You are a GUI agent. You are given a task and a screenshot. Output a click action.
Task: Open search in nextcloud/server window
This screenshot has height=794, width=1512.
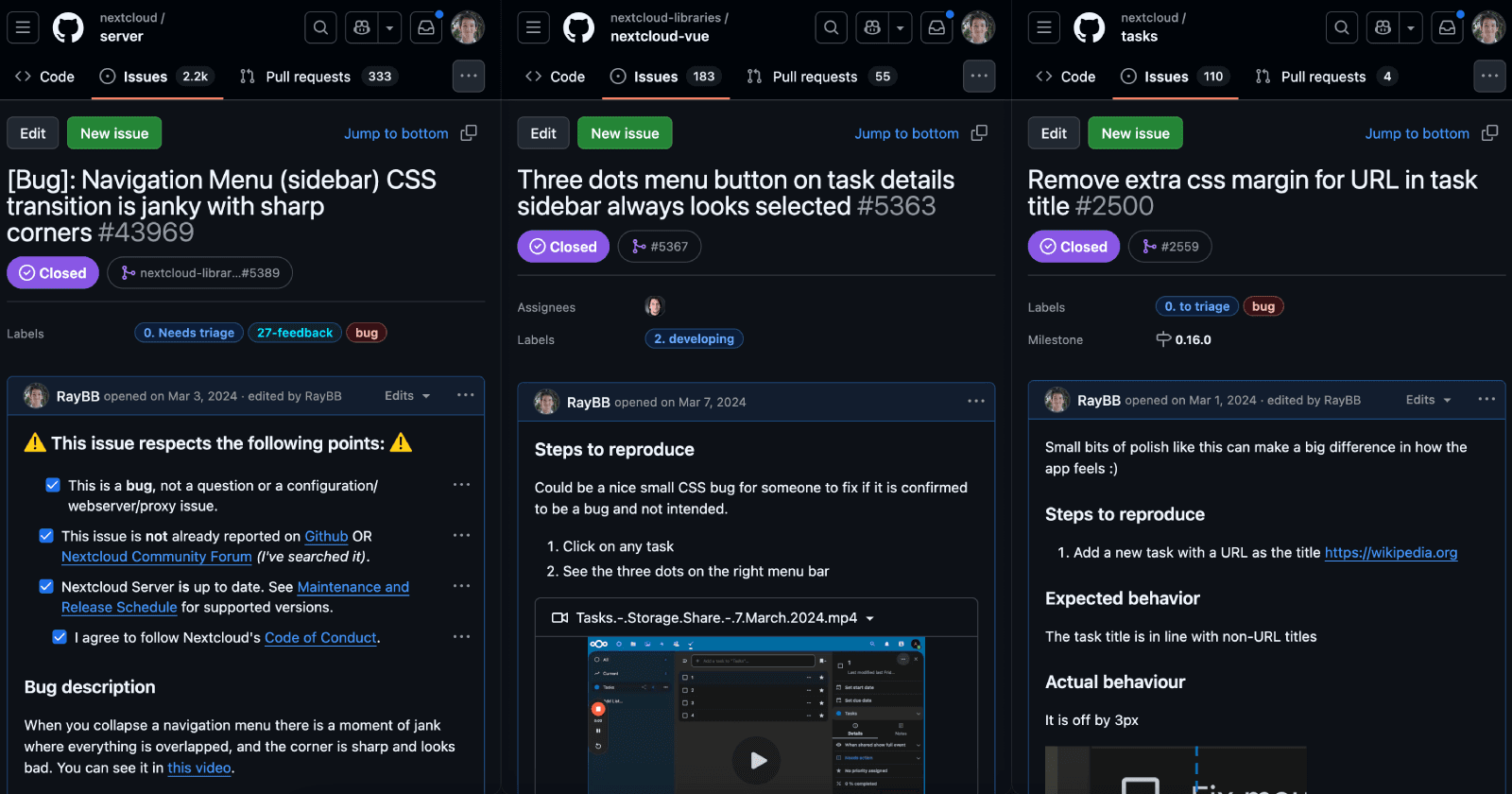[320, 27]
